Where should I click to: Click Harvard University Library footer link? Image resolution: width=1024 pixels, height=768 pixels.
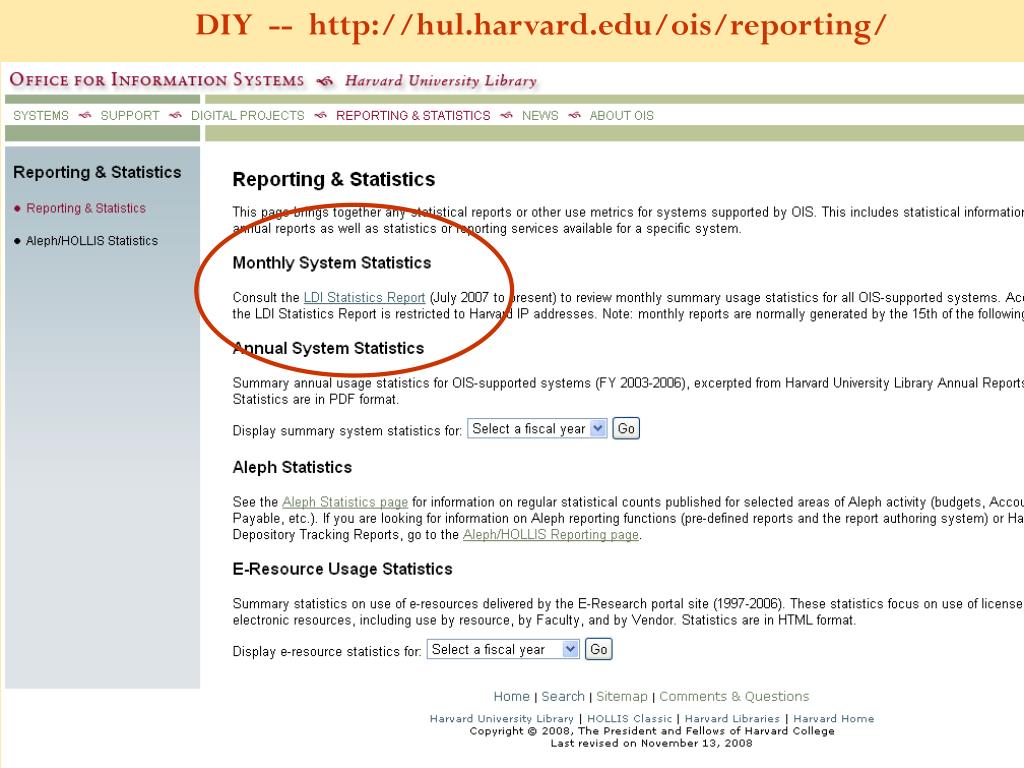[502, 718]
